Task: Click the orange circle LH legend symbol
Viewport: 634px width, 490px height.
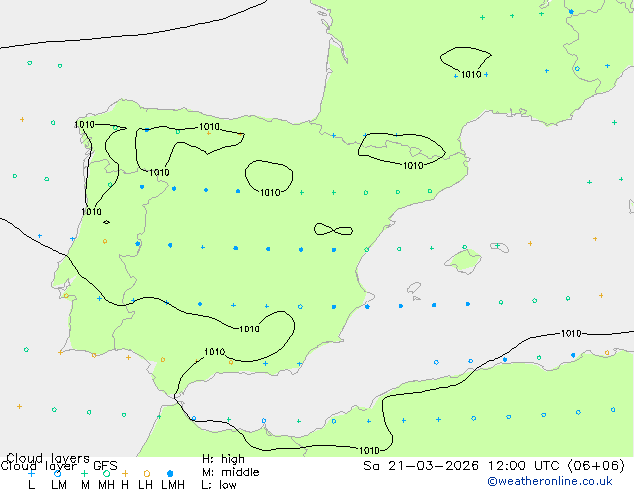Action: (x=147, y=473)
